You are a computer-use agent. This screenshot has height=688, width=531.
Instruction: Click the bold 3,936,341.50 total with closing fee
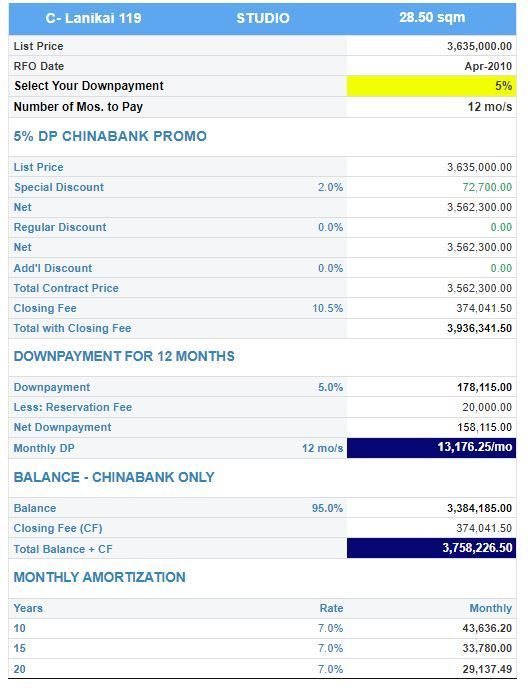tap(479, 328)
